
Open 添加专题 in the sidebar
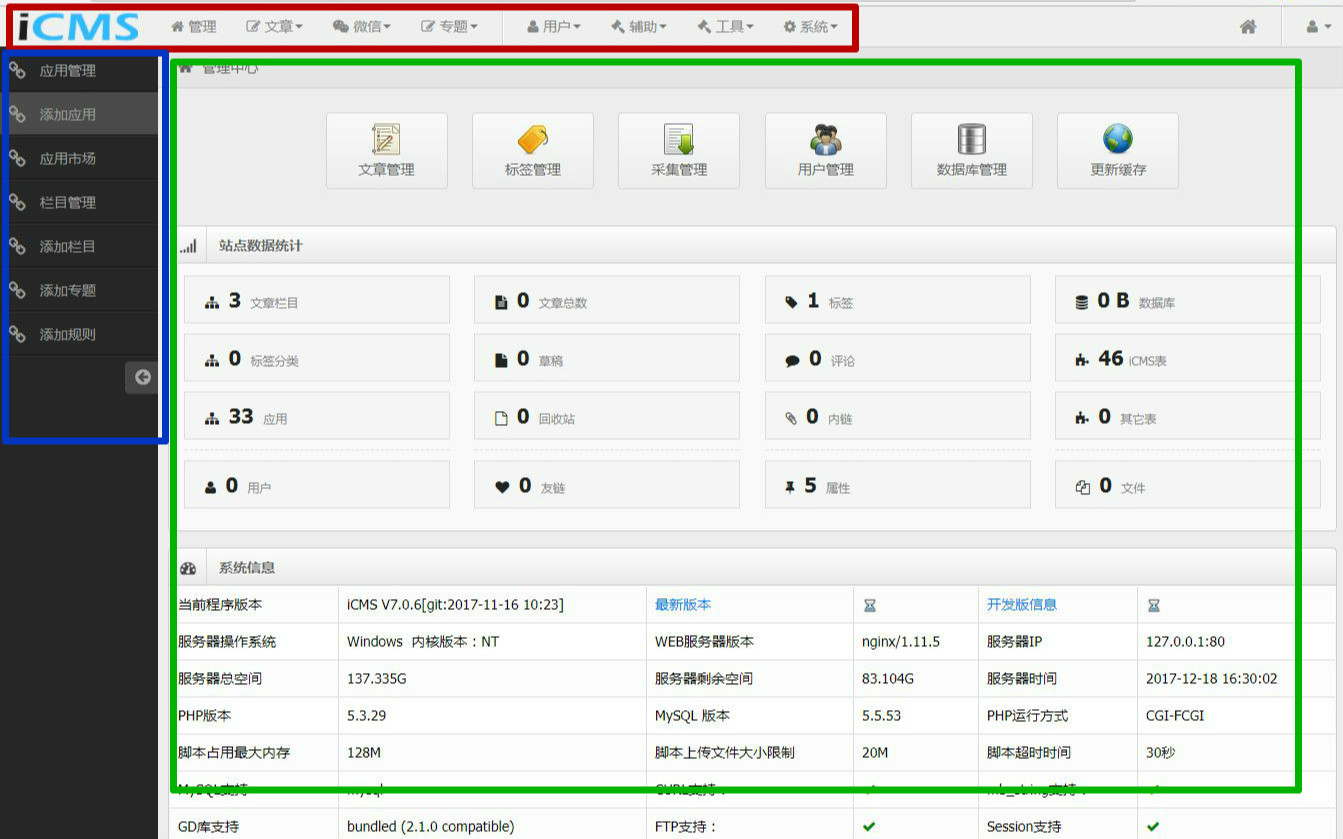click(x=79, y=290)
